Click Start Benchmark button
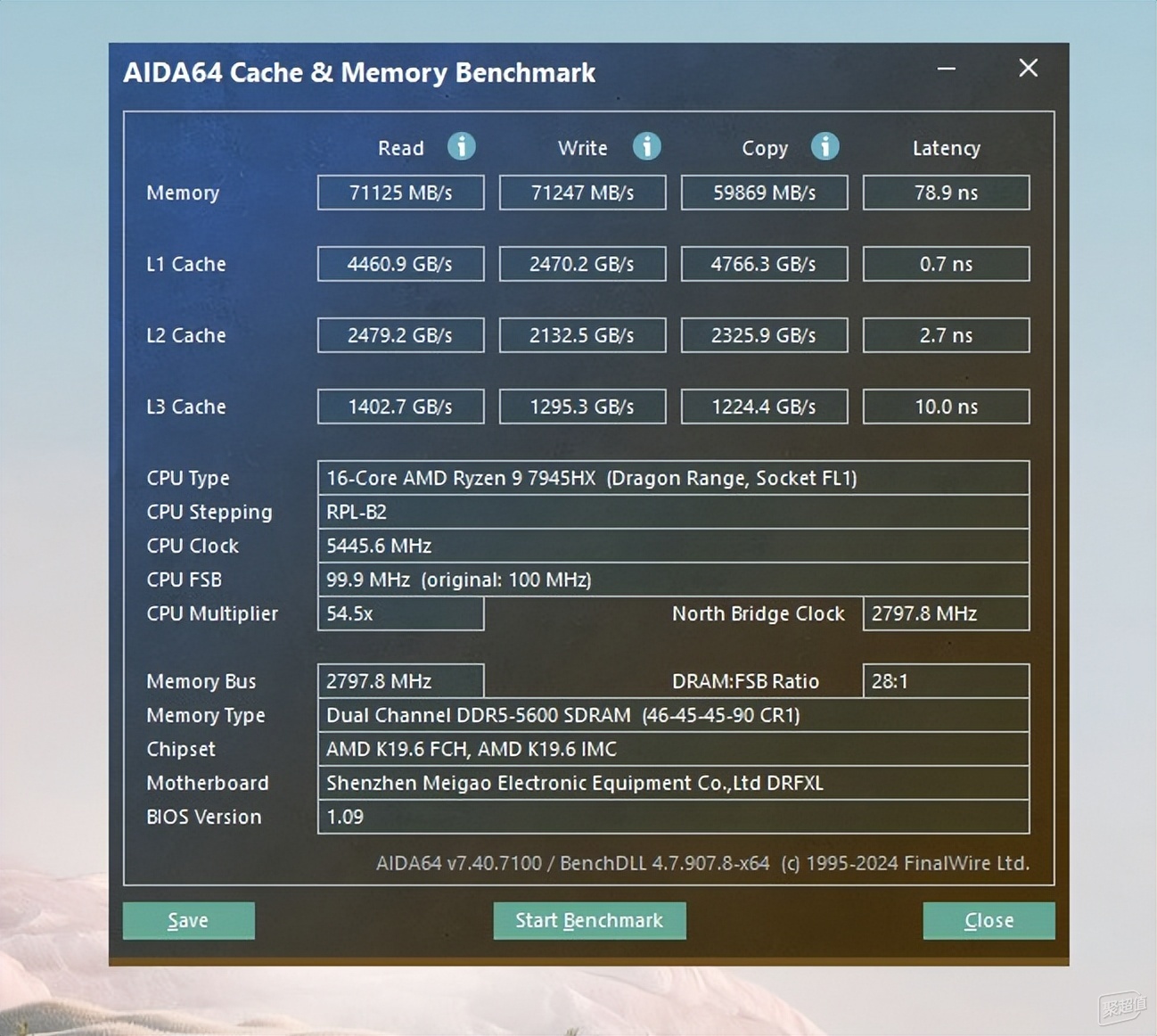Image resolution: width=1157 pixels, height=1036 pixels. pyautogui.click(x=590, y=920)
